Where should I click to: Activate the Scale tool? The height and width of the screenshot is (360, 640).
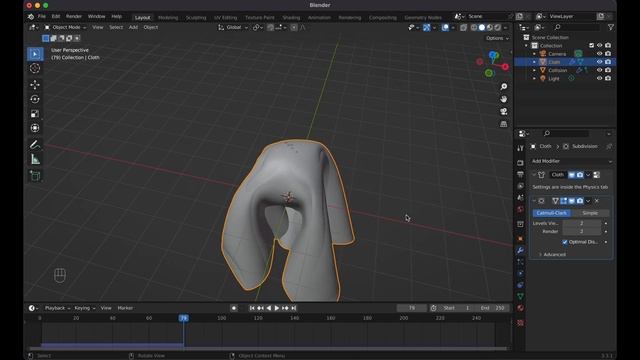click(x=35, y=113)
